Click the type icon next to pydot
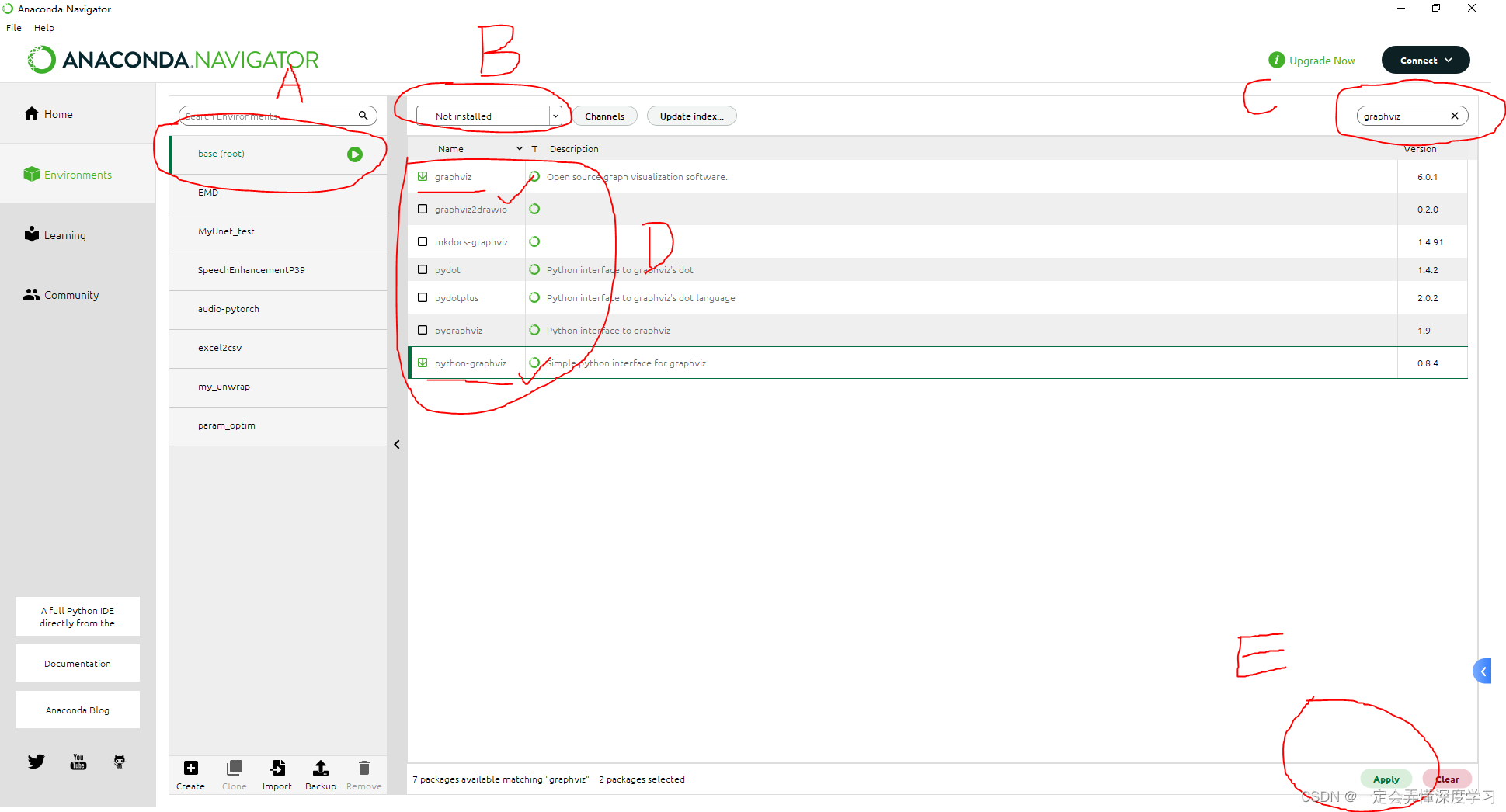Viewport: 1506px width, 812px height. 534,269
